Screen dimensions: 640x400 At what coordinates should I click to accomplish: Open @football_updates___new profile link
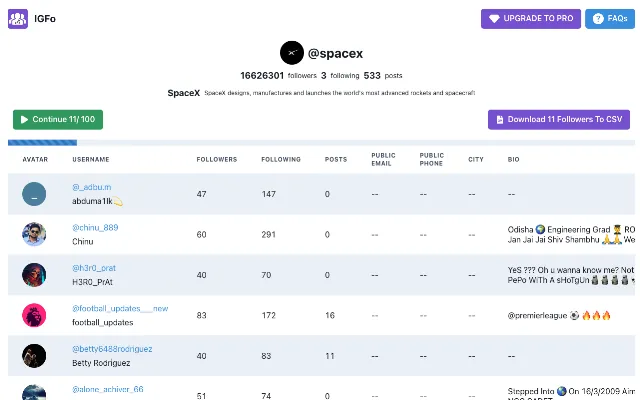pyautogui.click(x=120, y=308)
